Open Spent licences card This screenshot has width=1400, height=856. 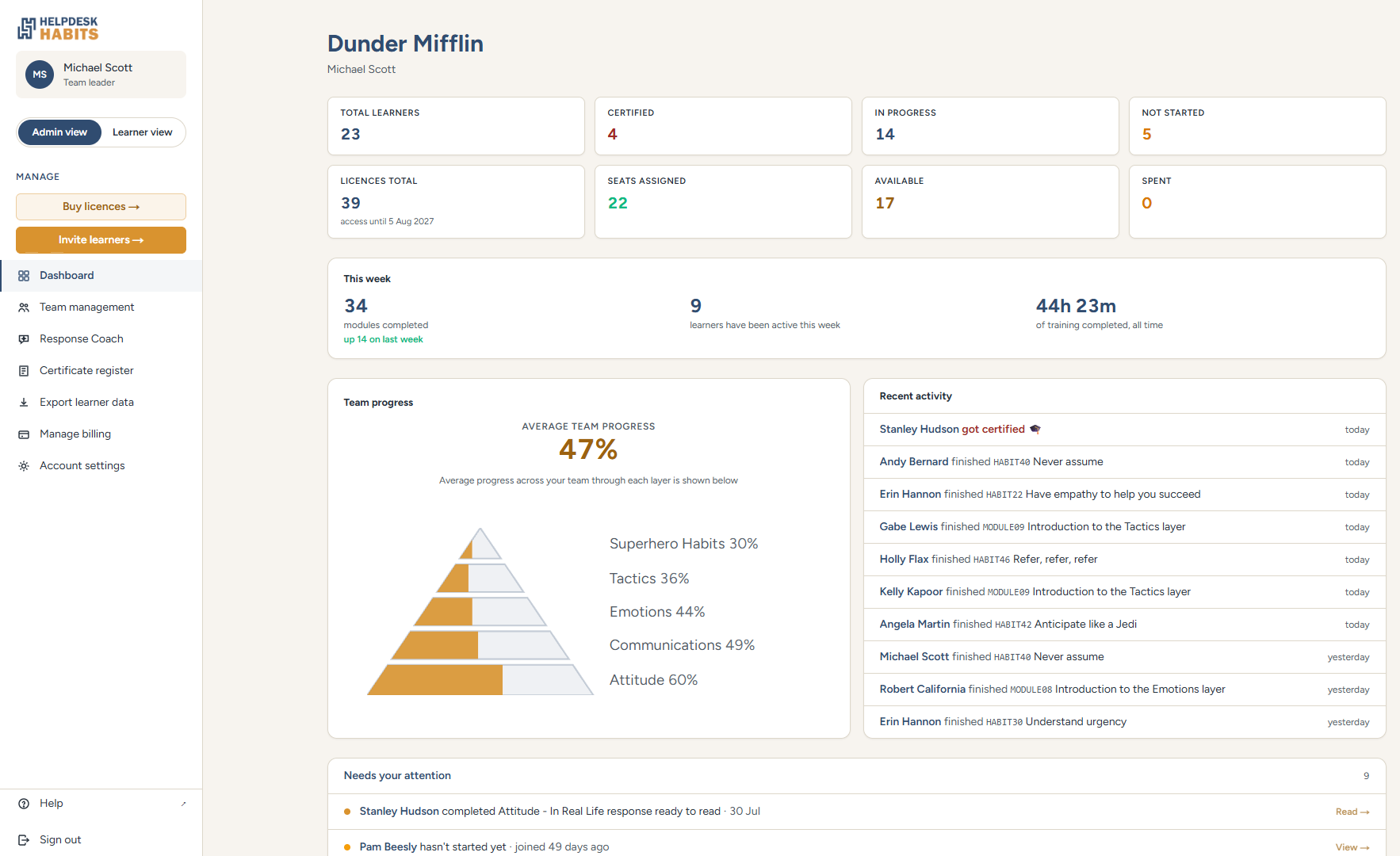pyautogui.click(x=1257, y=201)
